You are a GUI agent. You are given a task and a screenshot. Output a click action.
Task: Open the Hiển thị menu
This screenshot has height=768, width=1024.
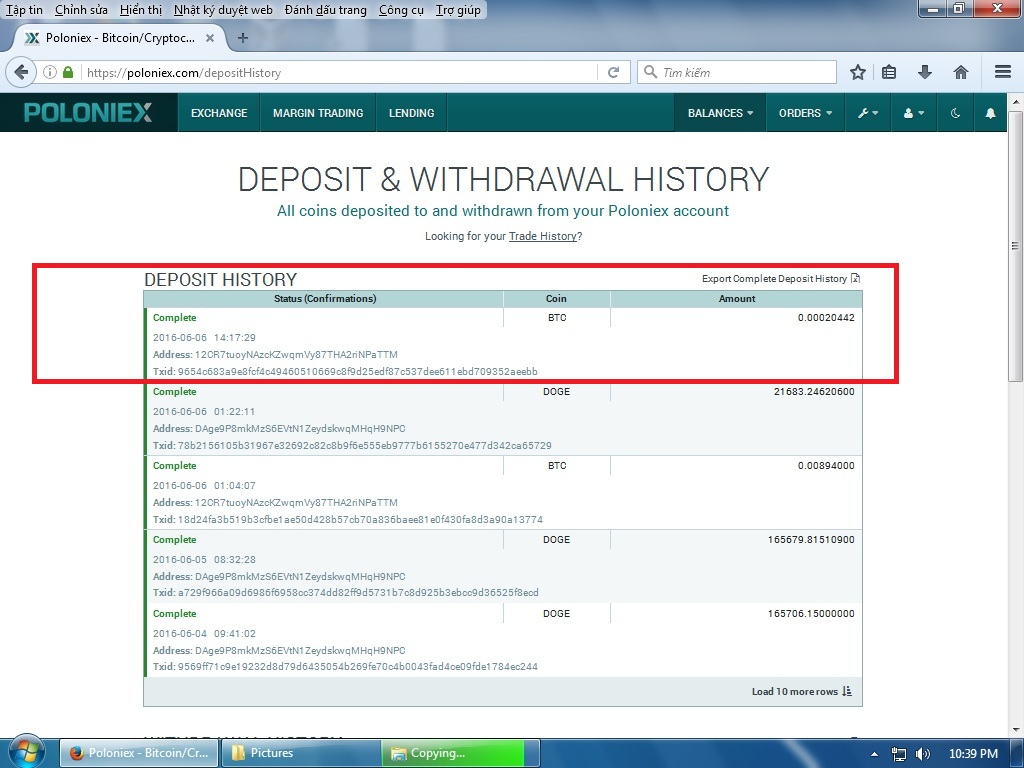tap(141, 10)
